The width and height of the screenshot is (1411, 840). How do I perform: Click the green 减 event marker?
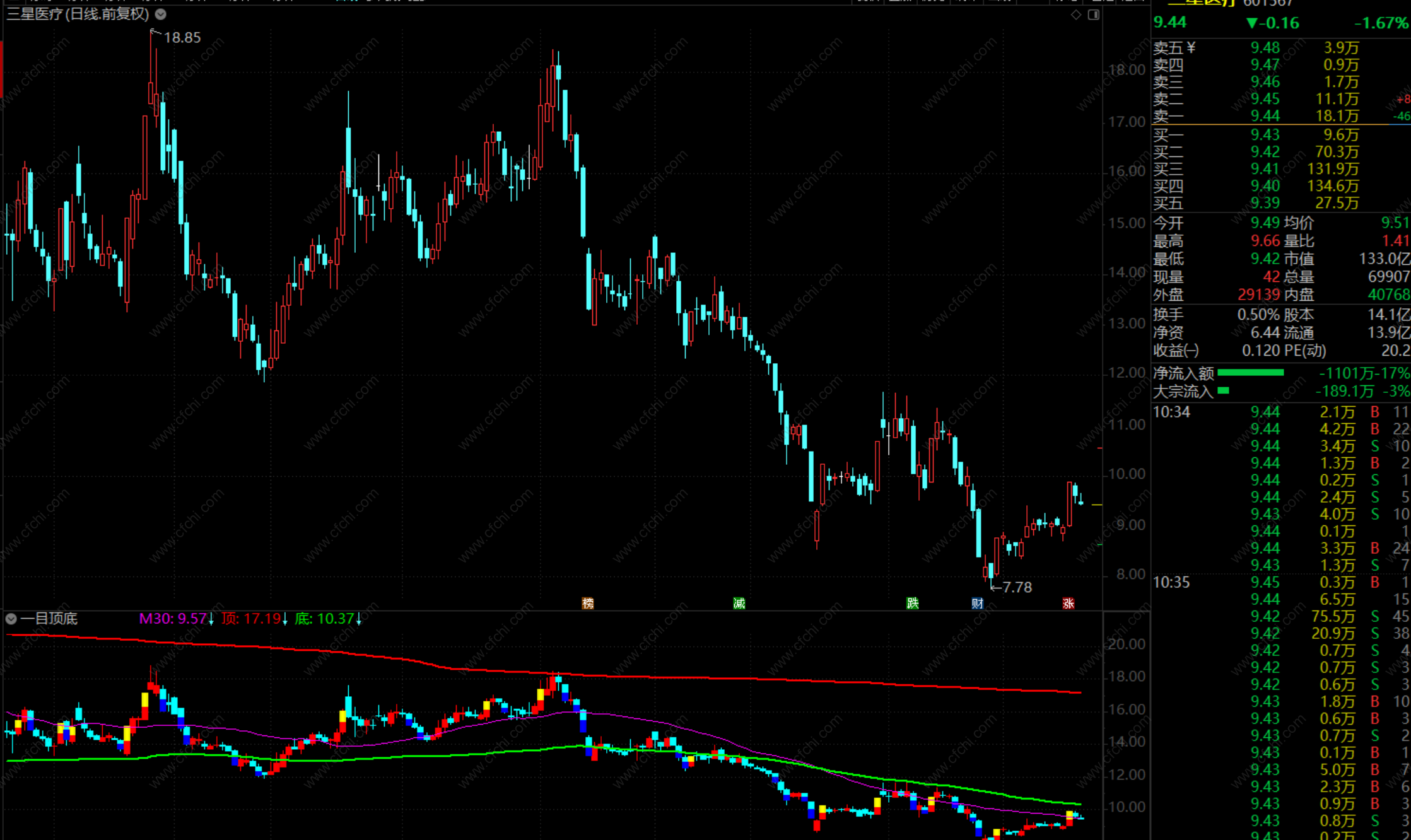(x=739, y=604)
